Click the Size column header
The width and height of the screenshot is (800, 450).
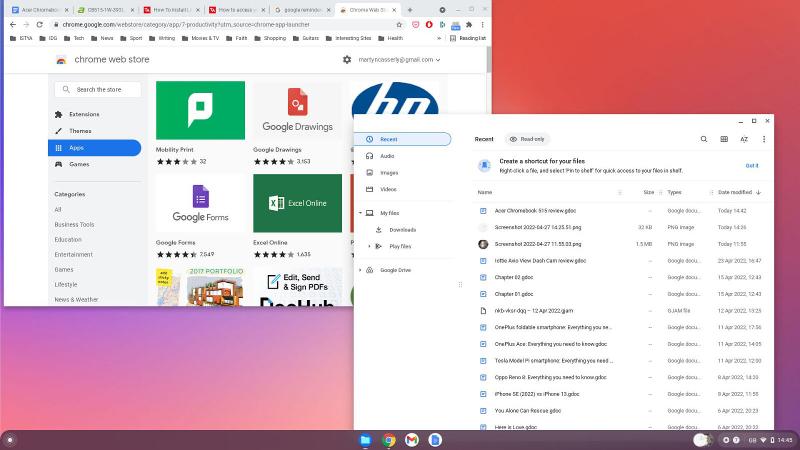tap(648, 192)
